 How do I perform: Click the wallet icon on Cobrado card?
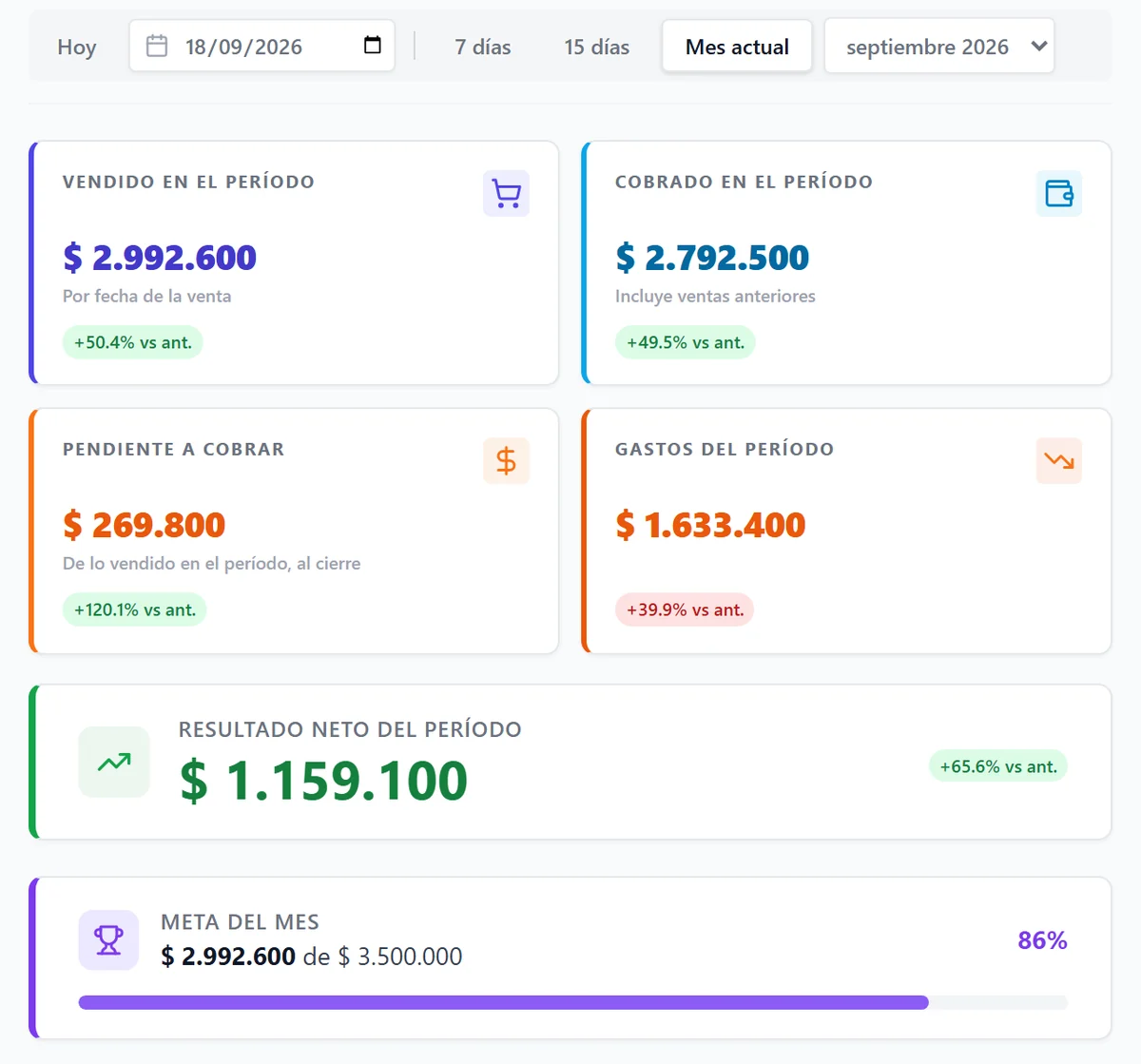(x=1058, y=194)
